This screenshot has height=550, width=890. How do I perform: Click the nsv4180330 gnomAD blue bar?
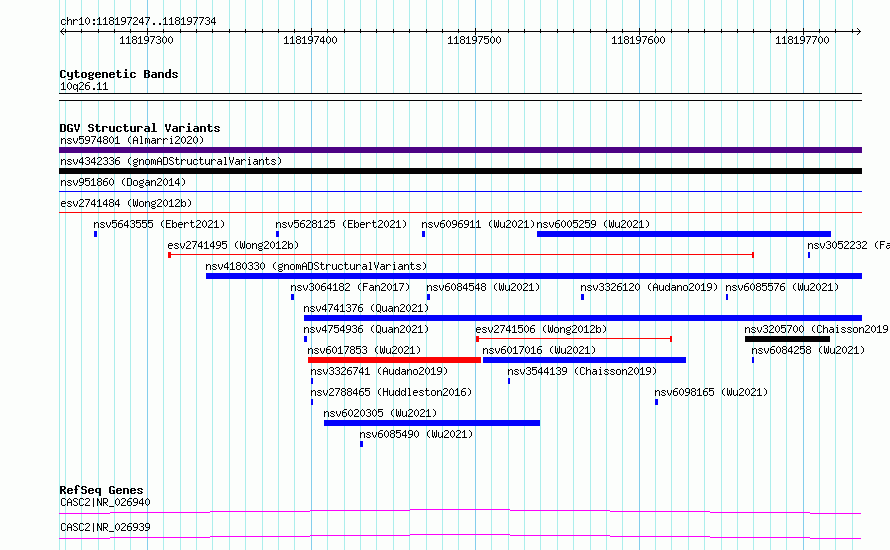534,276
